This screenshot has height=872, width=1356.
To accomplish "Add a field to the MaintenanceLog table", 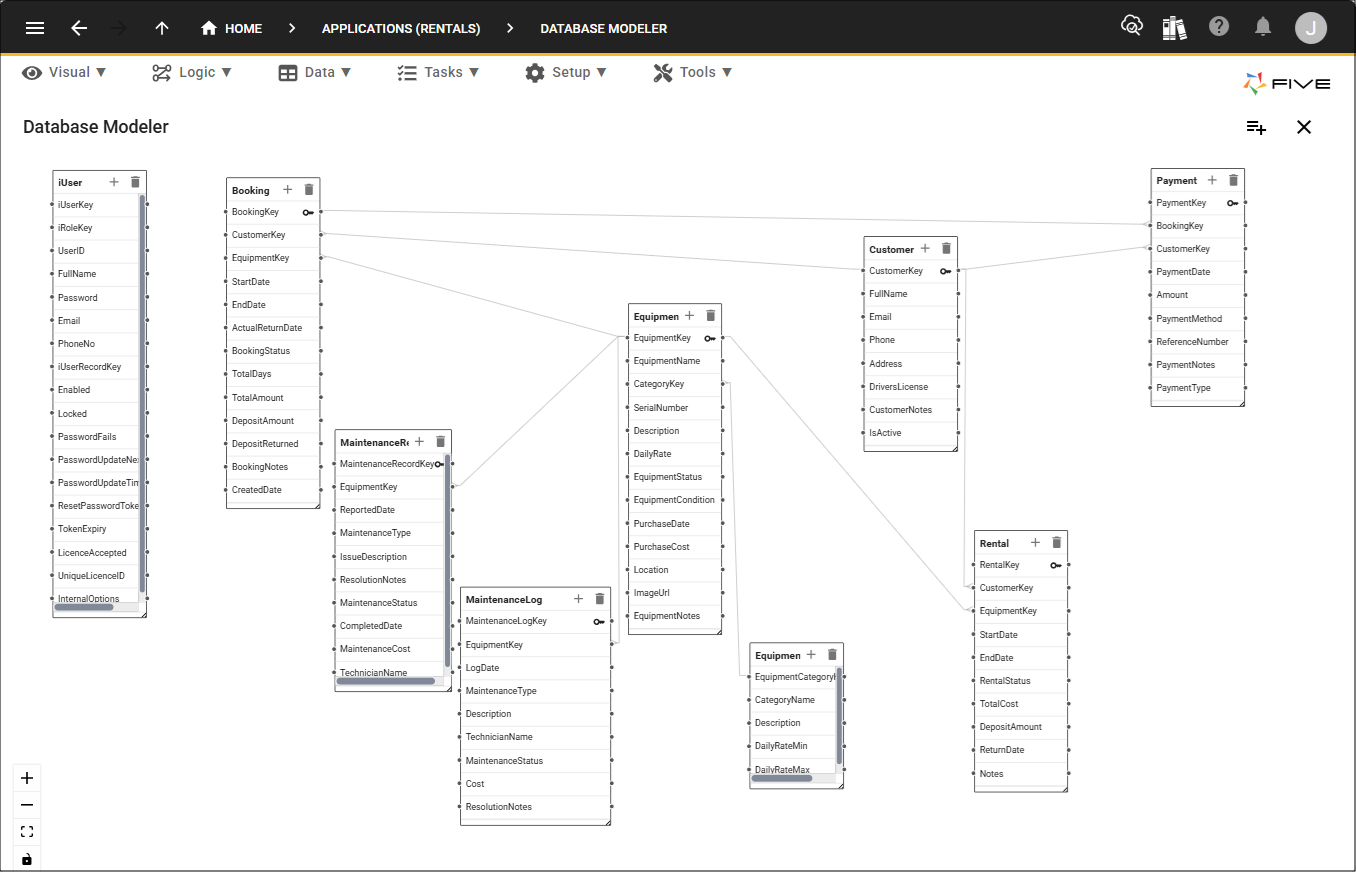I will point(578,598).
